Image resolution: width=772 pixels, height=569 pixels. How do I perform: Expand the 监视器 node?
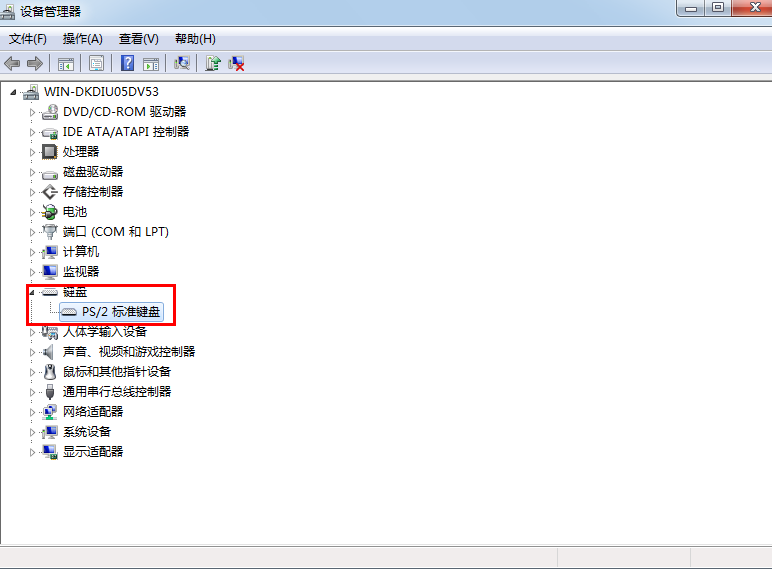point(32,272)
